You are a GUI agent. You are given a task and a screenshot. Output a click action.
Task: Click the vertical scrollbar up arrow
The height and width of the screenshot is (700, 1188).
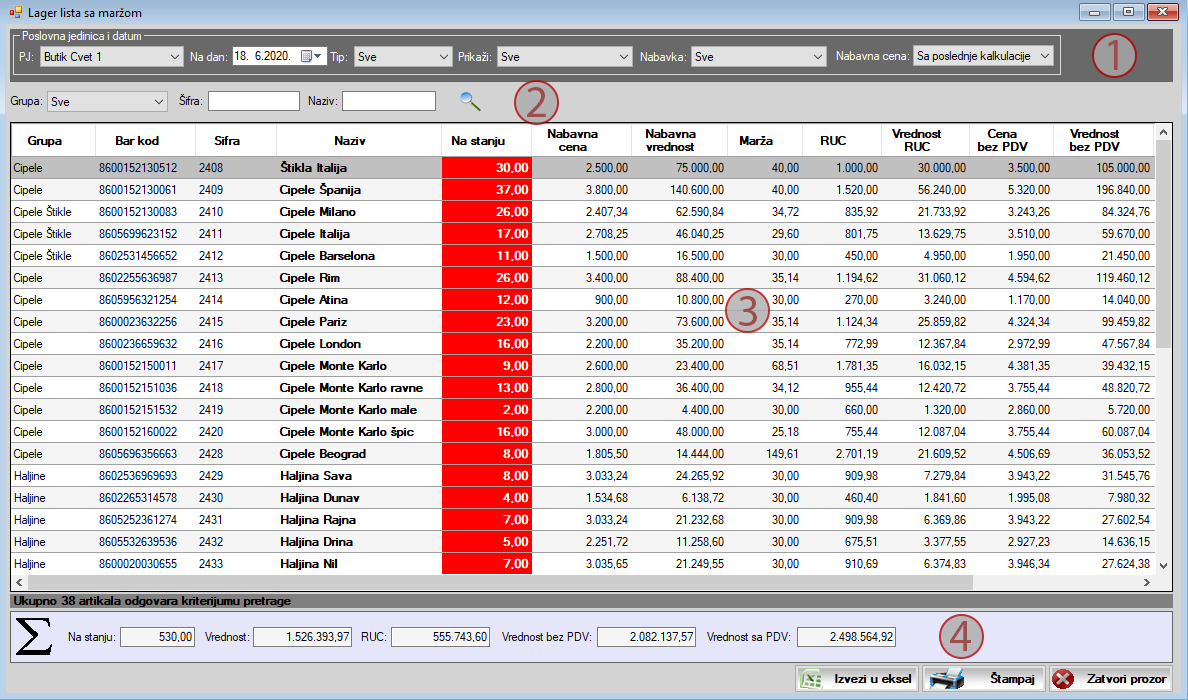(x=1163, y=133)
